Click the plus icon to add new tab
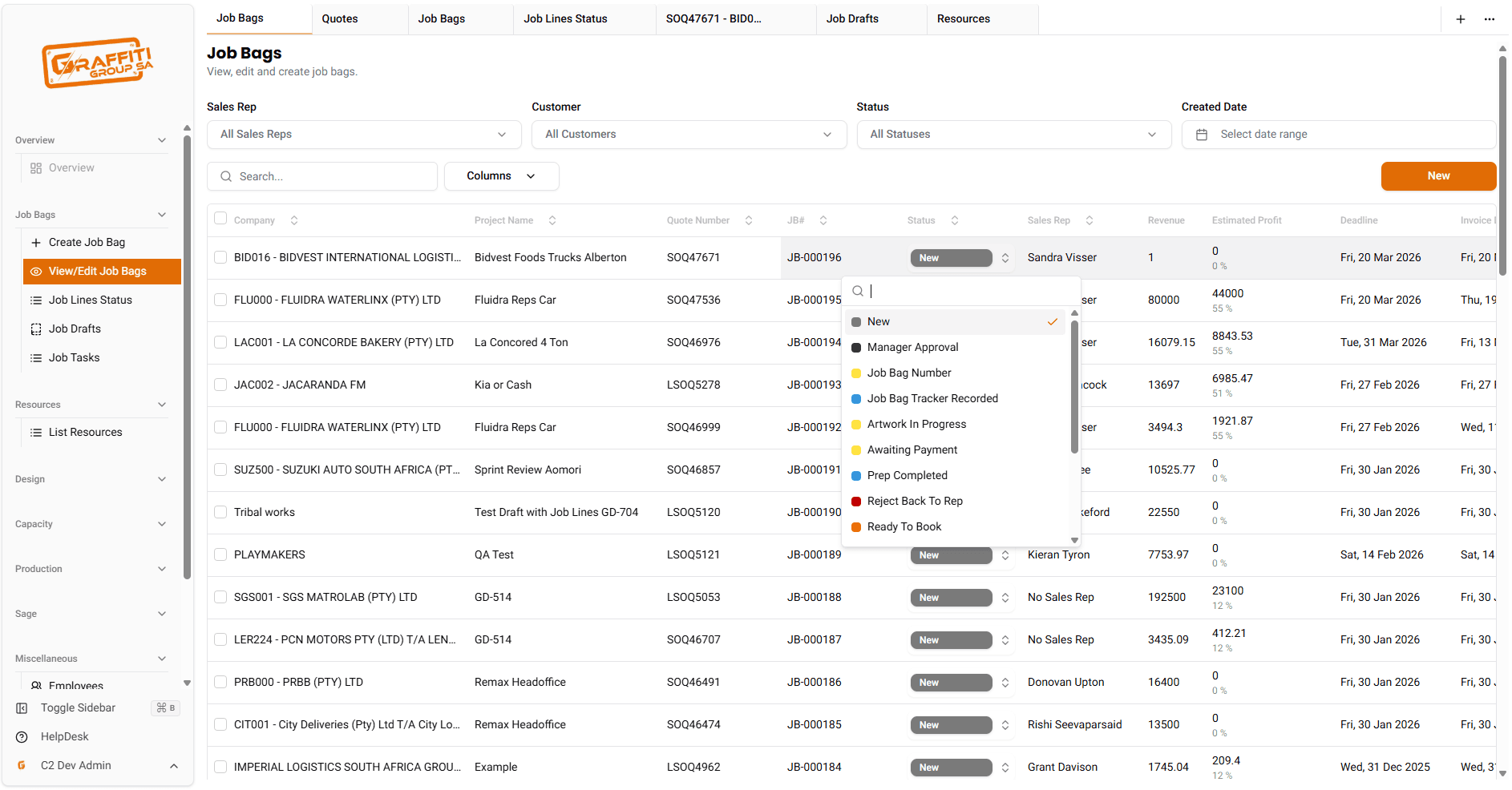1512x790 pixels. [x=1460, y=19]
